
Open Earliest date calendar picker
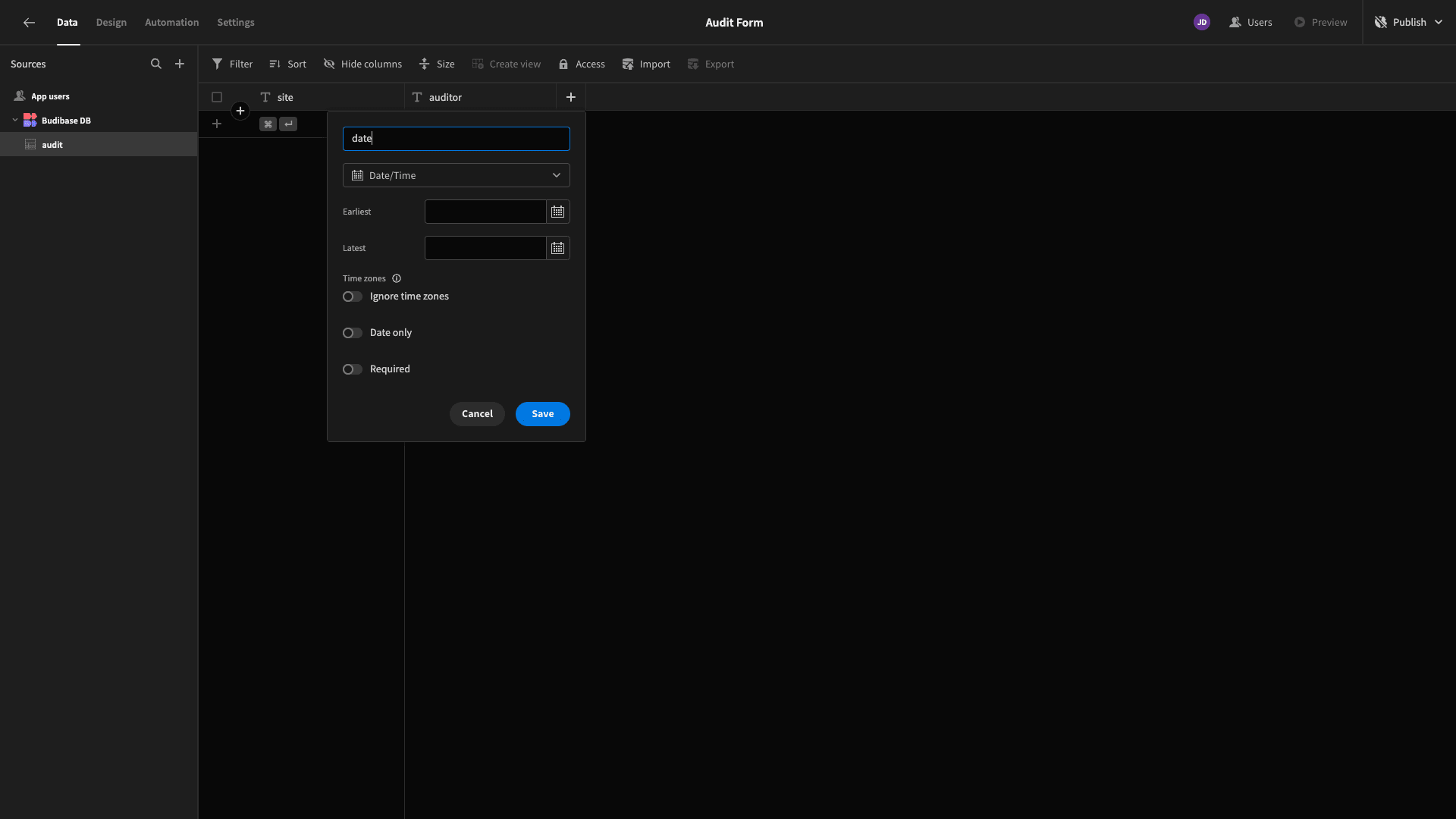(558, 212)
